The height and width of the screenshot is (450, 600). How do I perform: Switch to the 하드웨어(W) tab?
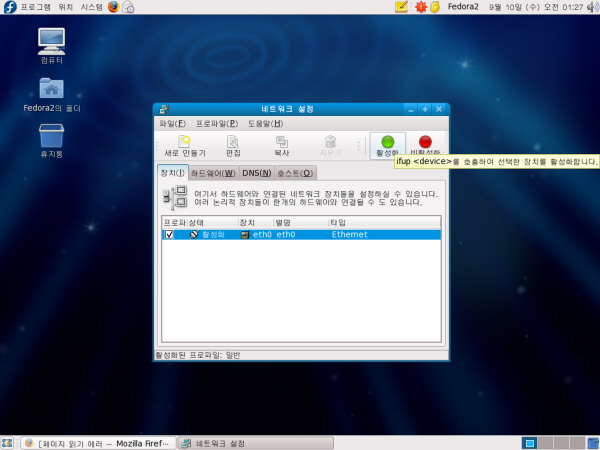[x=213, y=173]
